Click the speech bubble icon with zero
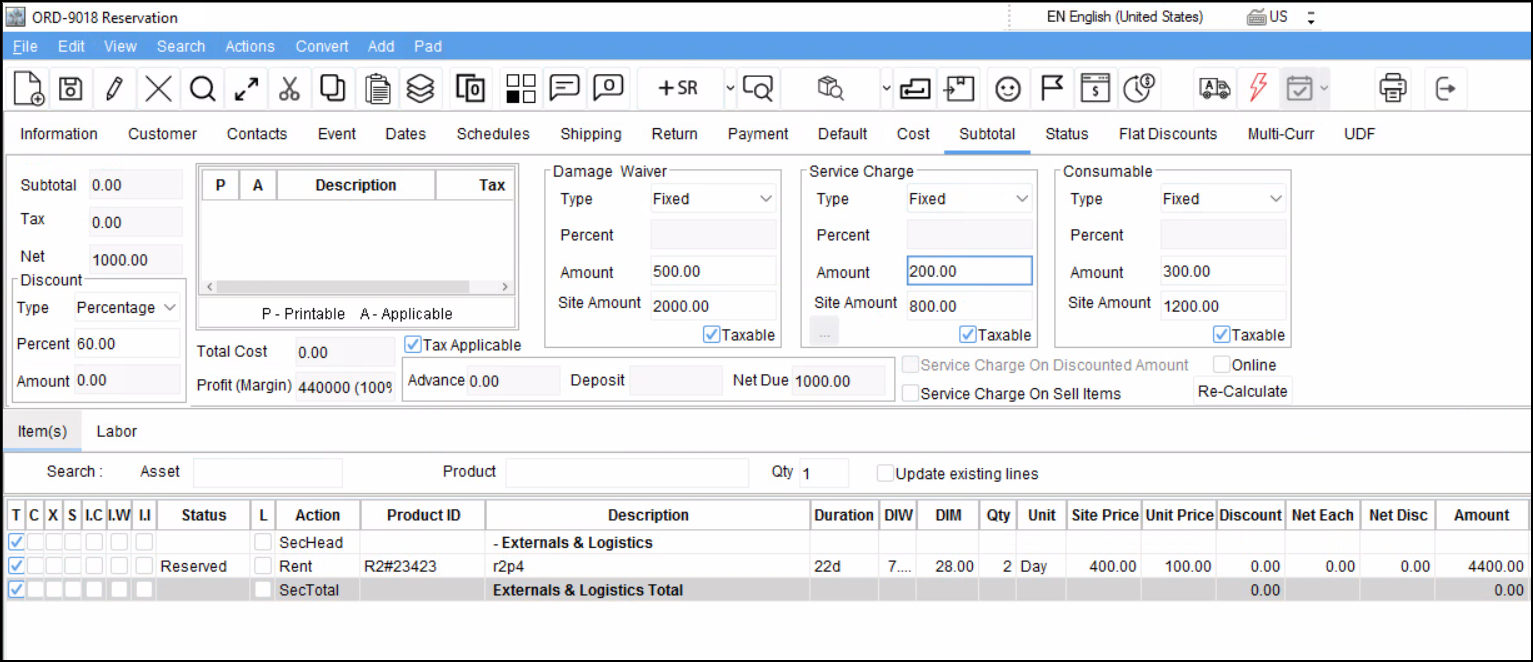Screen dimensions: 1533x662 (609, 88)
